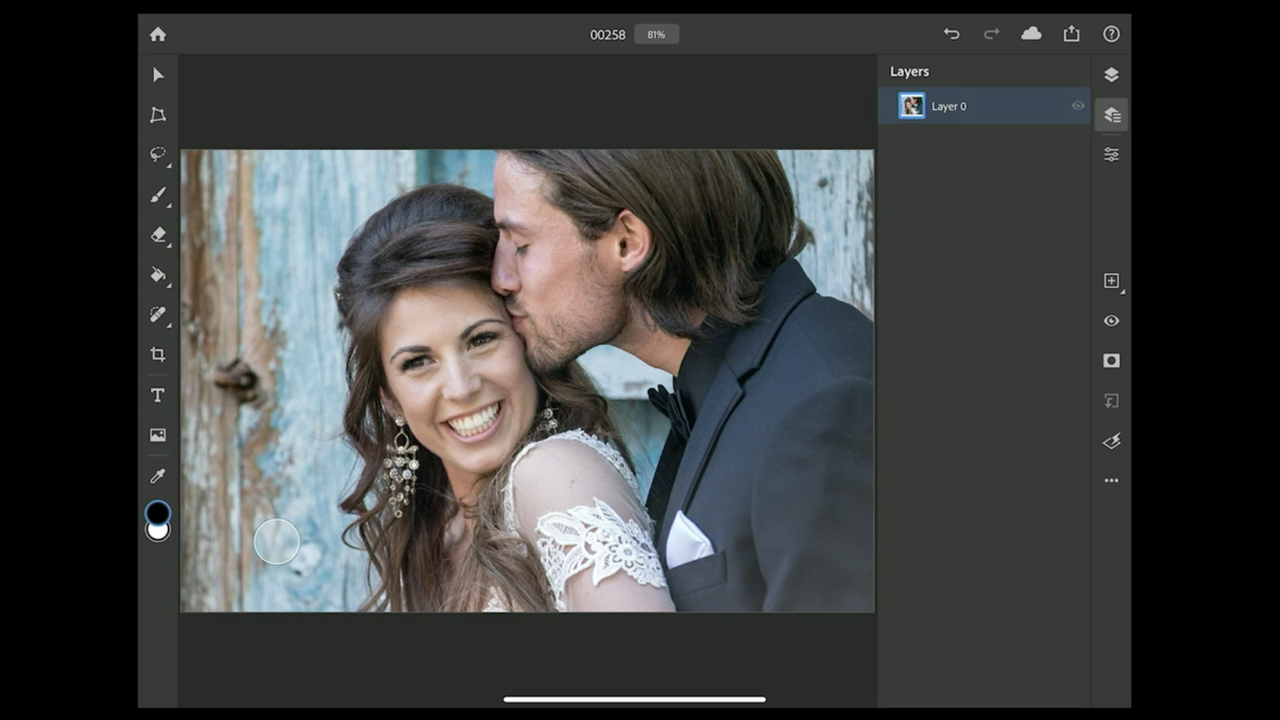Open cloud document status
The image size is (1280, 720).
[x=1031, y=34]
